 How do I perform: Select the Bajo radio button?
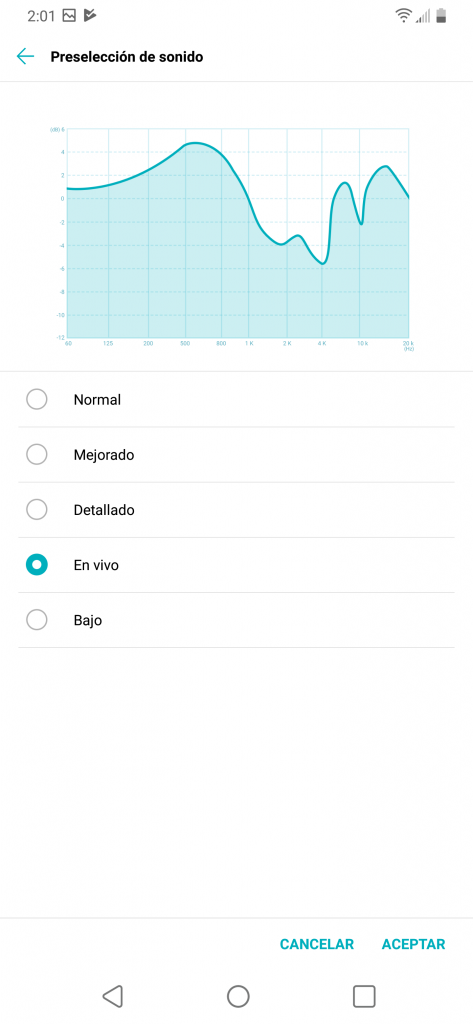pyautogui.click(x=37, y=620)
